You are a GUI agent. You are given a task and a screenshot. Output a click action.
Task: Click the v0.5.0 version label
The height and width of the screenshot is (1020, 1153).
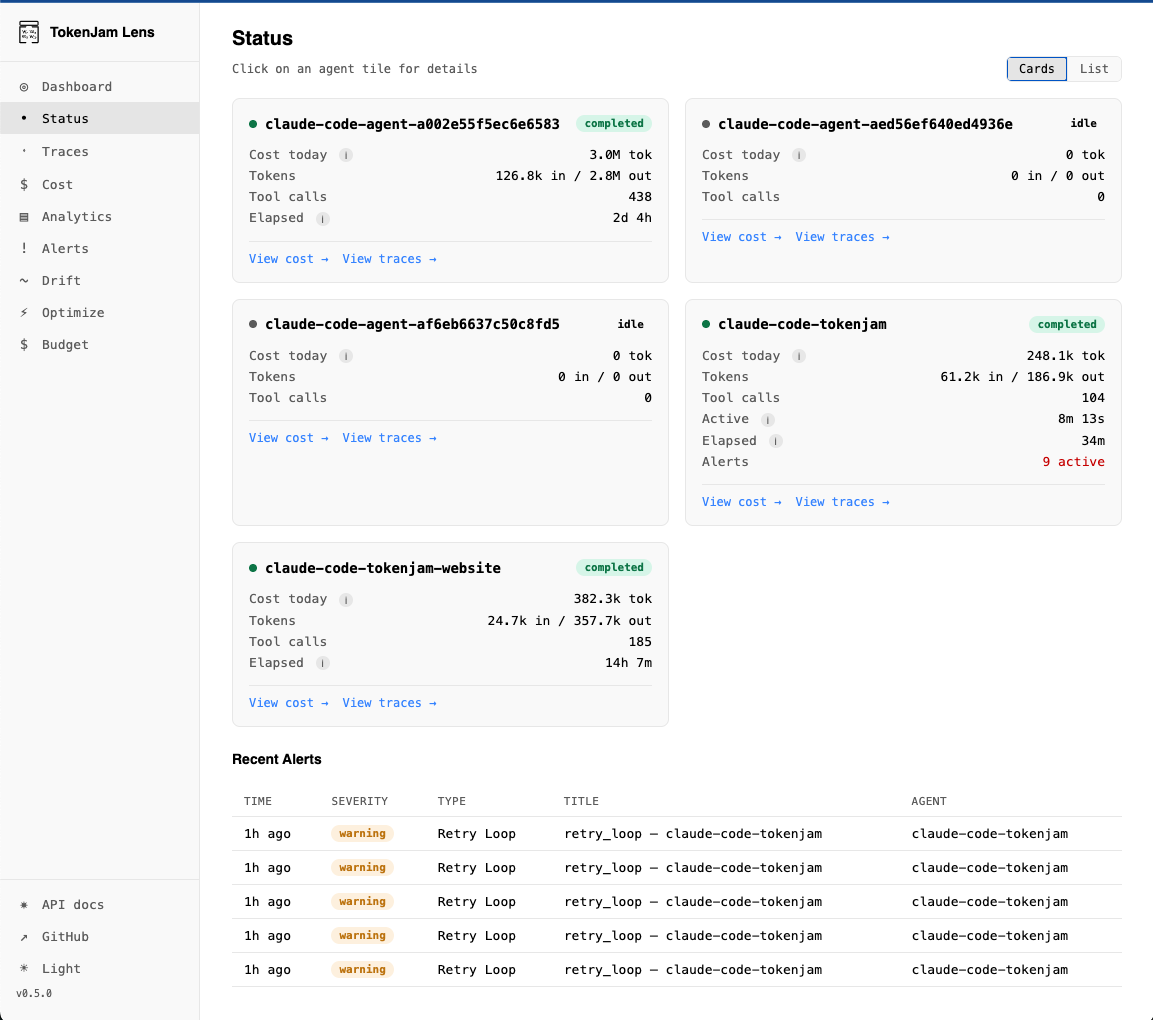coord(34,994)
